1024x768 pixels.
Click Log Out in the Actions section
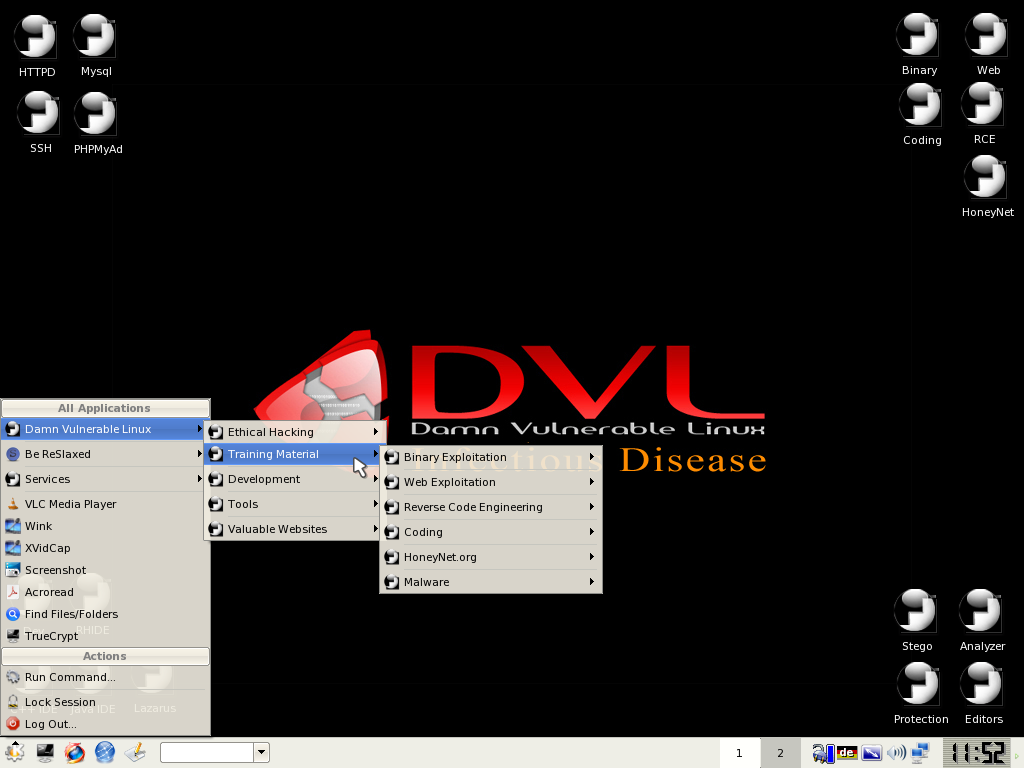(50, 724)
